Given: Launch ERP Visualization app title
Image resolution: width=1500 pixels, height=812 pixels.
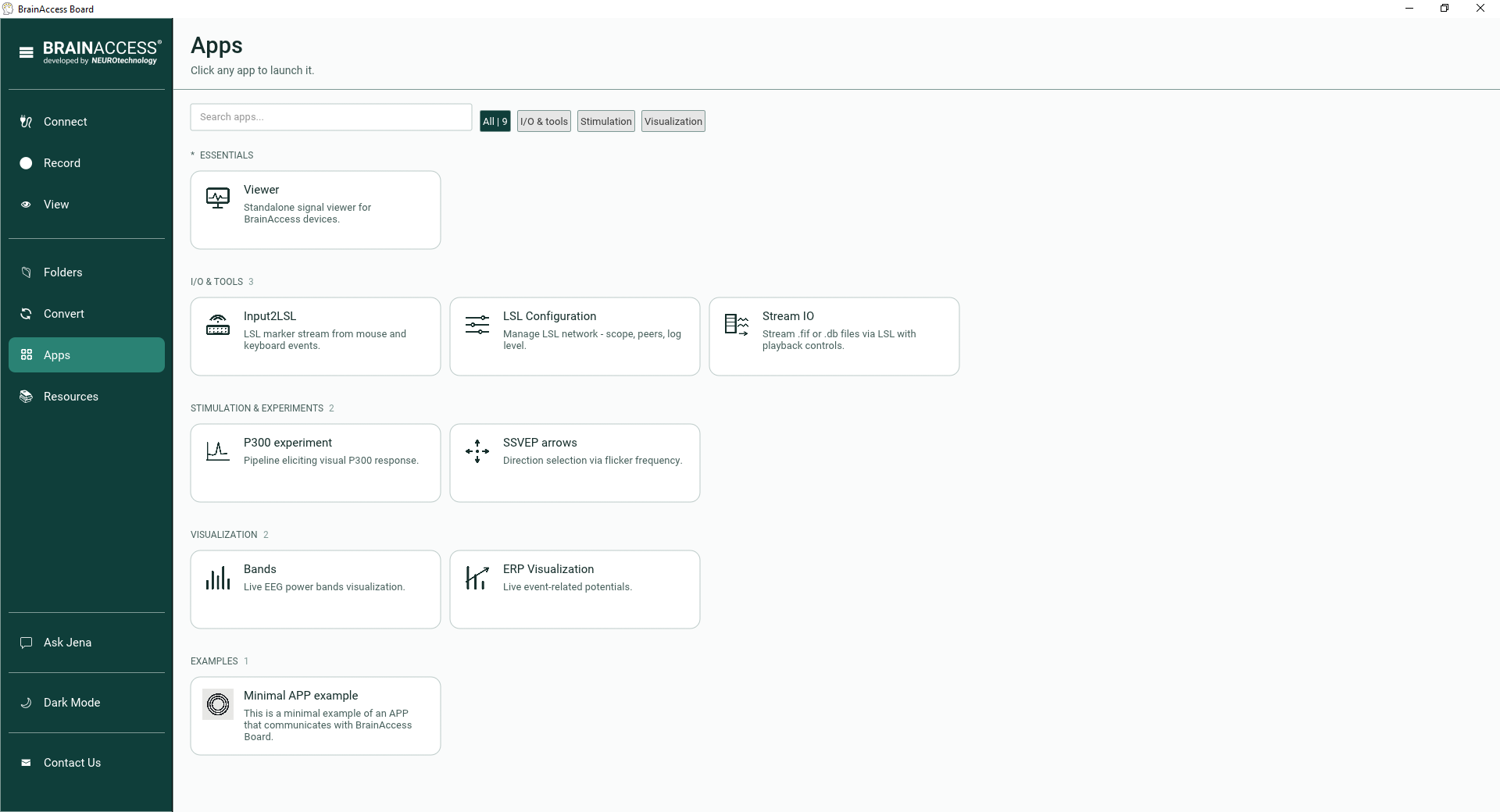Looking at the screenshot, I should (548, 569).
